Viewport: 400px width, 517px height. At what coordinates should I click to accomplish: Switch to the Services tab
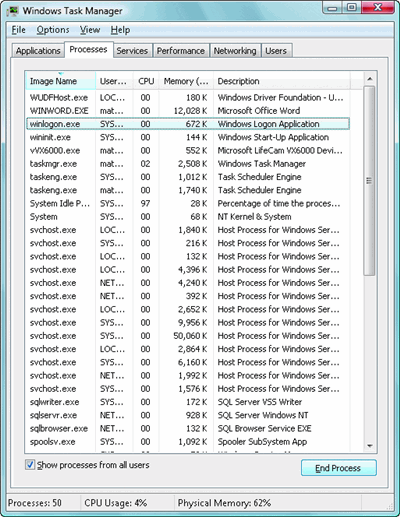click(x=132, y=51)
